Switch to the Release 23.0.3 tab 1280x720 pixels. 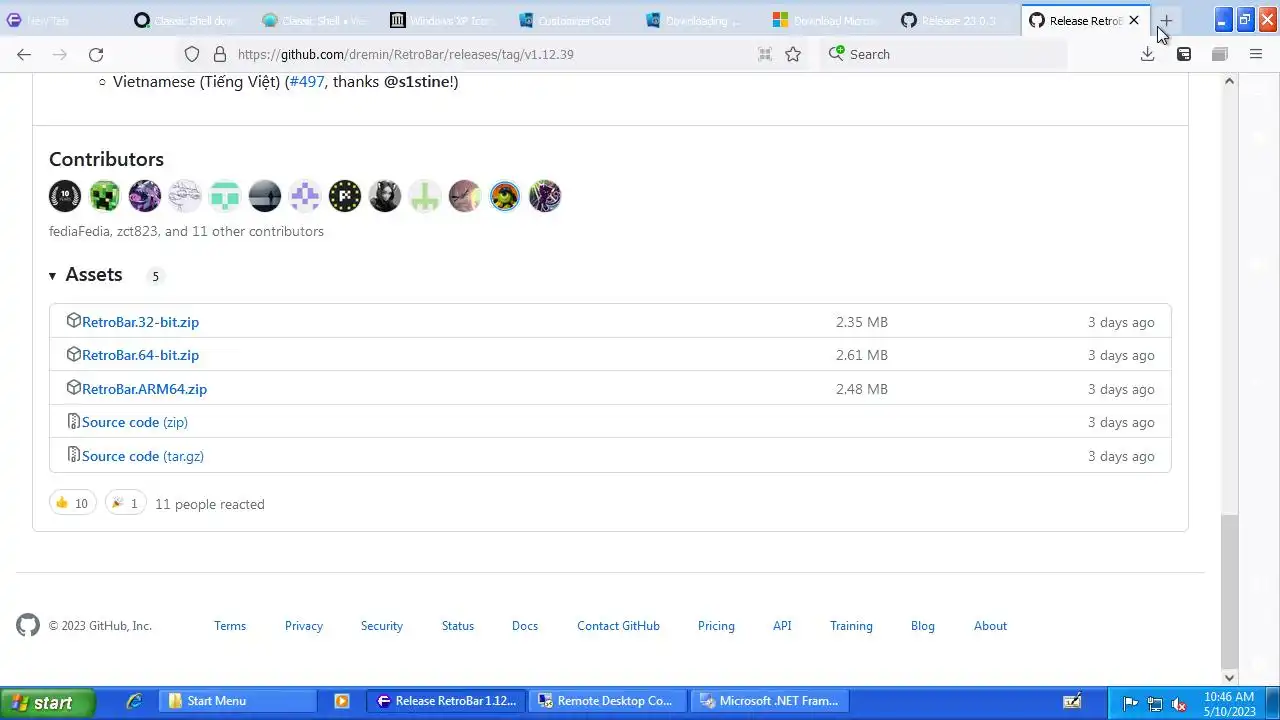(x=954, y=20)
